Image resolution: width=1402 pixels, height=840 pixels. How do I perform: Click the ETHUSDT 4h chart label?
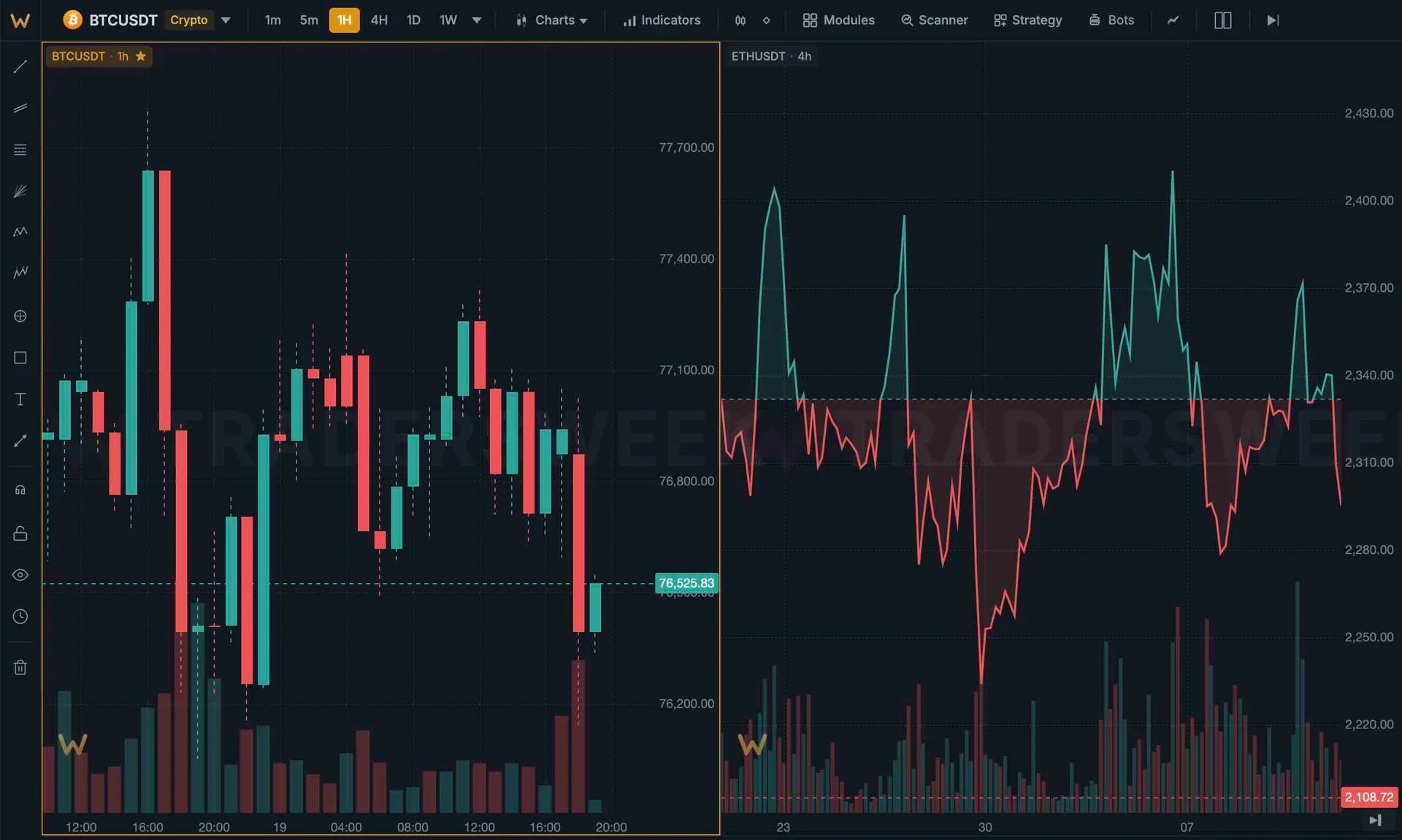[771, 56]
